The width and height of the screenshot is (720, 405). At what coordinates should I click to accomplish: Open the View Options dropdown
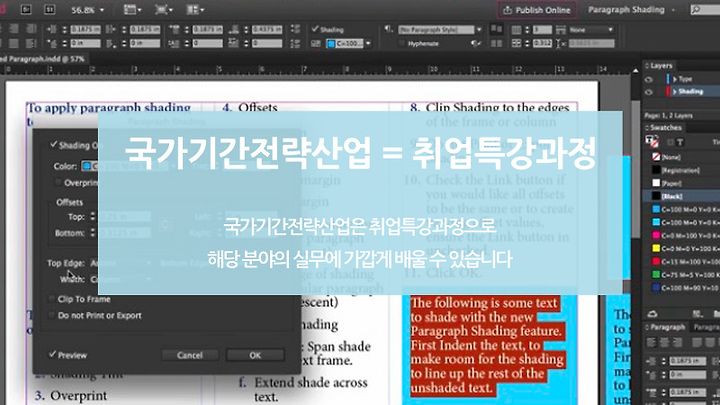pyautogui.click(x=132, y=10)
